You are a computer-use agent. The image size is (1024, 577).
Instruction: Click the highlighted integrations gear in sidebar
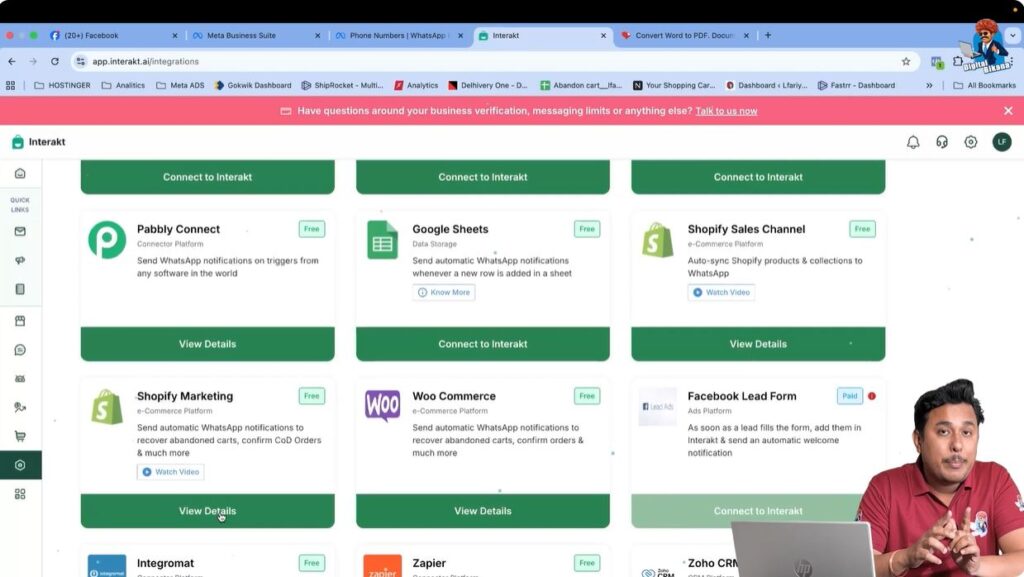21,464
